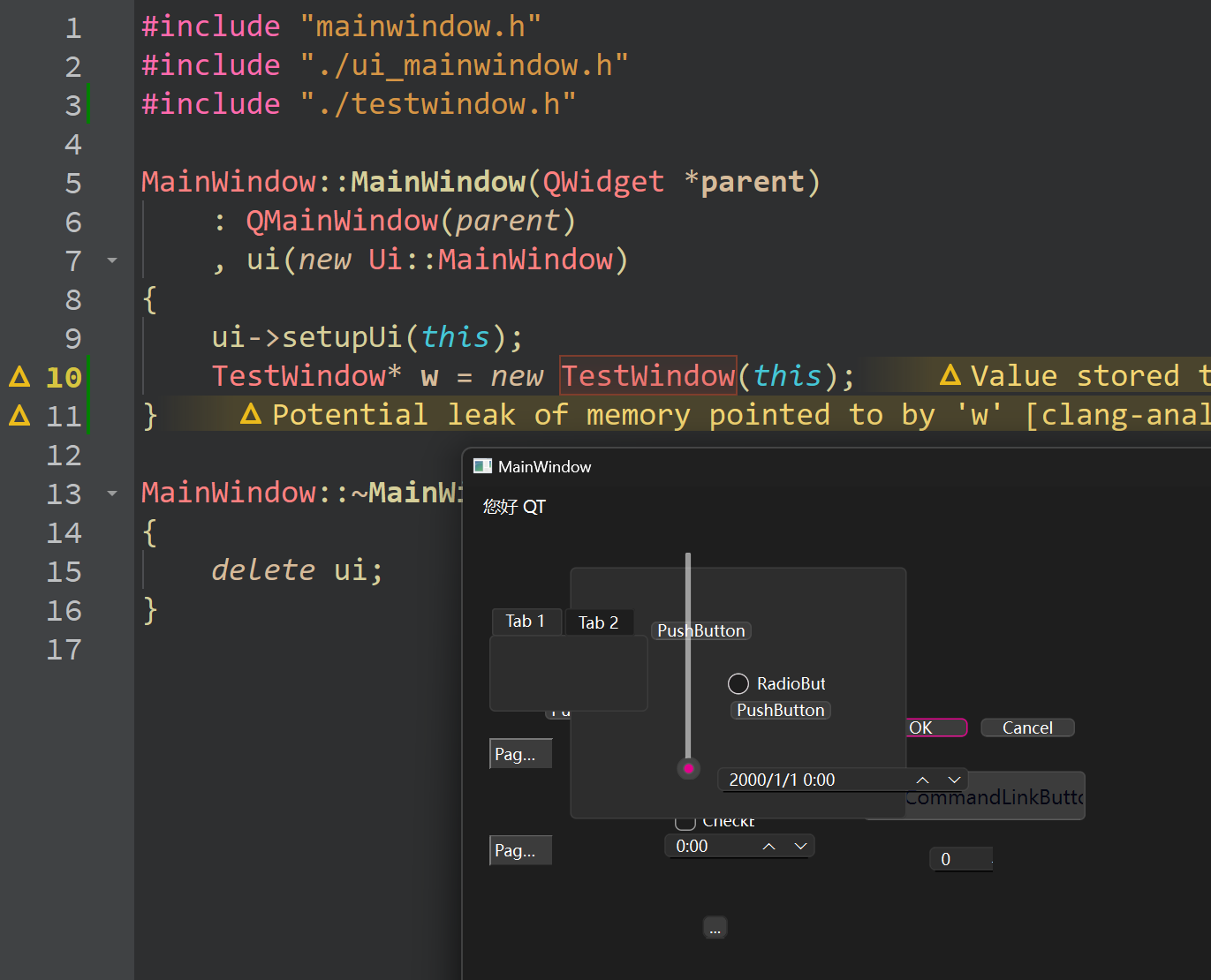Click the inline warning triangle before 'Potential leak'
Image resolution: width=1211 pixels, height=980 pixels.
coord(251,414)
